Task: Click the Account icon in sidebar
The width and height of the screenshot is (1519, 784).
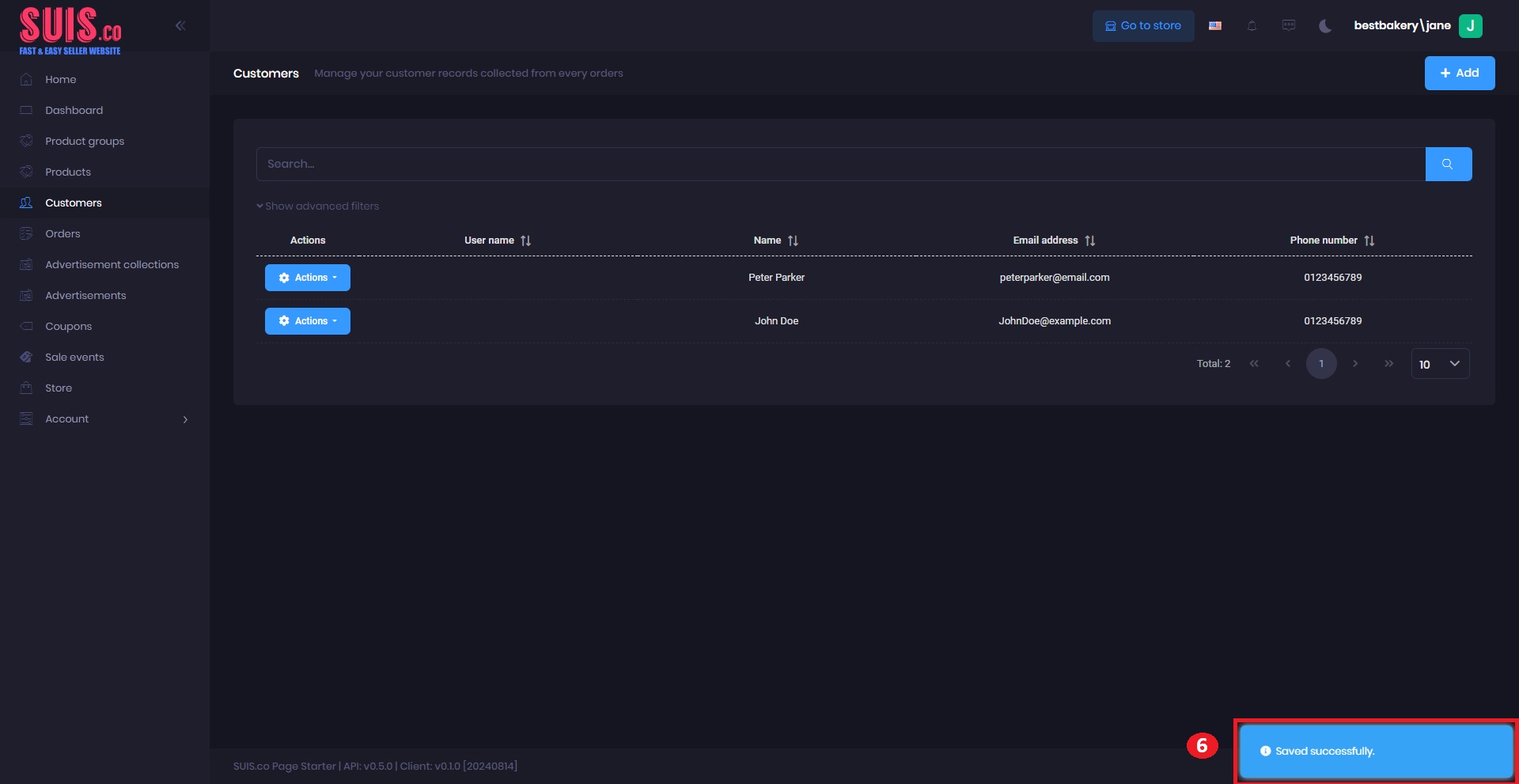Action: [26, 419]
